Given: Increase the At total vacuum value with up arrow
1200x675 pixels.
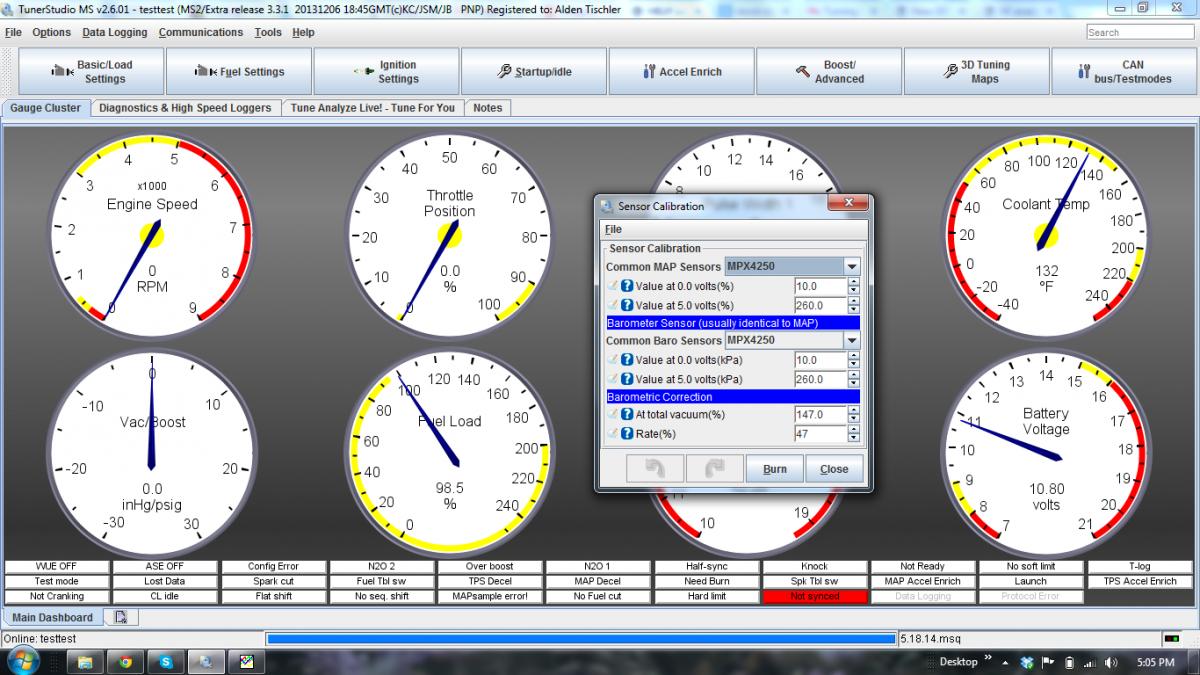Looking at the screenshot, I should click(853, 410).
